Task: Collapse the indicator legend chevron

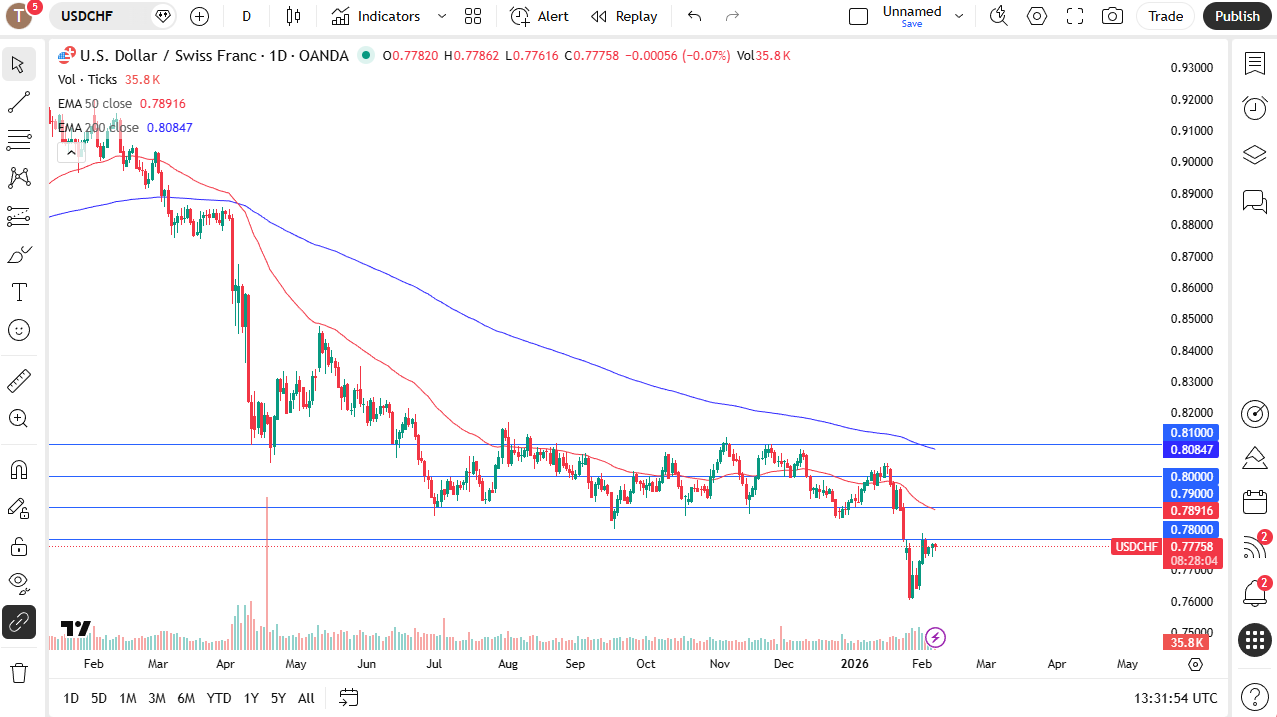Action: pos(69,152)
